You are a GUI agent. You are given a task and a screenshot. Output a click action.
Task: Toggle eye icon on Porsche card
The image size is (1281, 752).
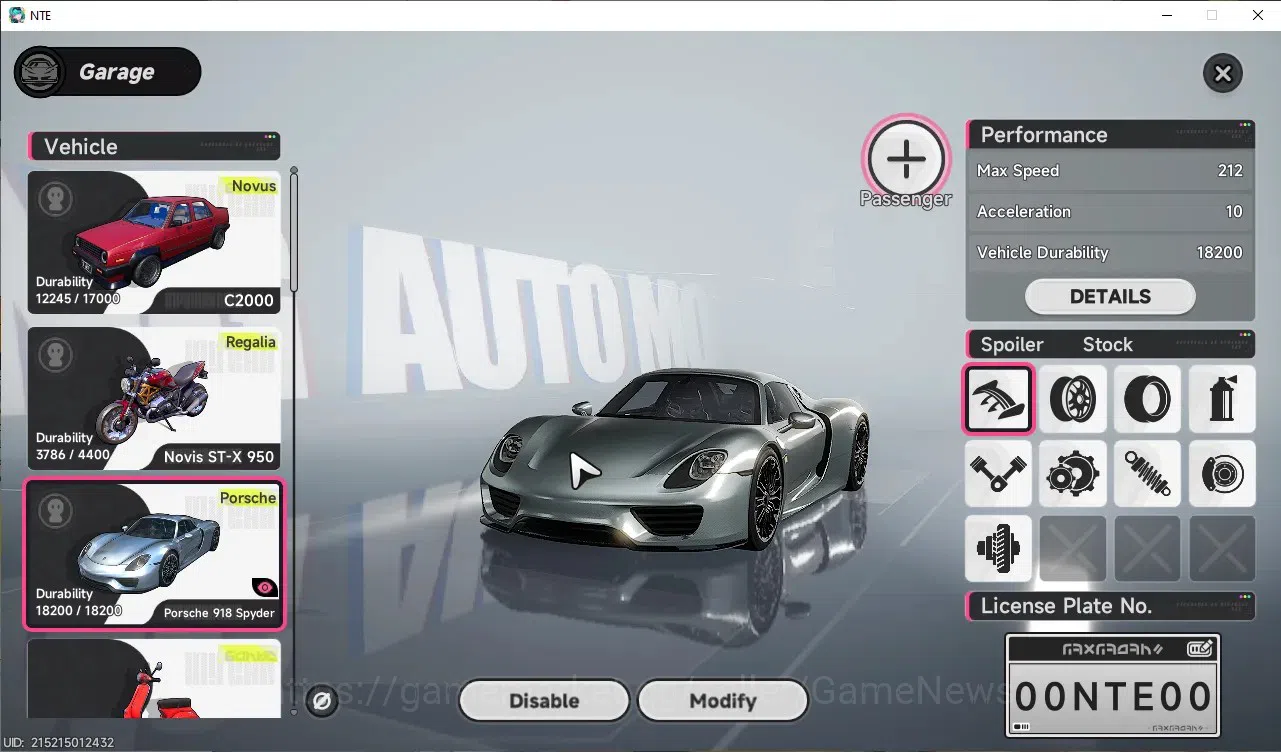265,588
